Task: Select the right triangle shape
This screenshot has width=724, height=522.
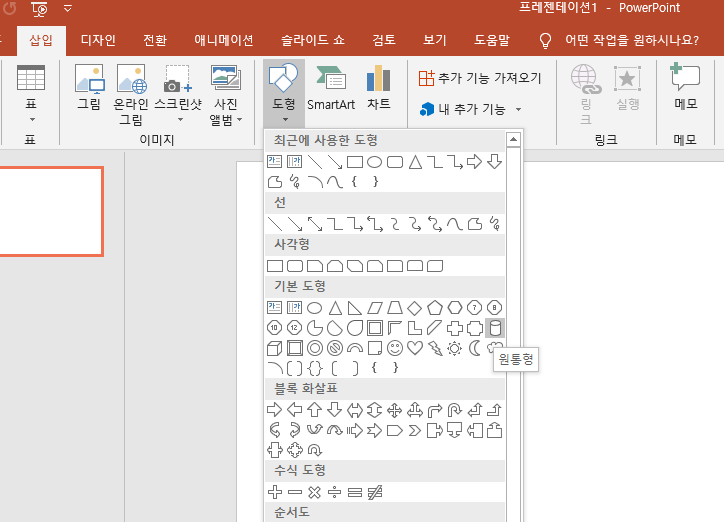Action: pyautogui.click(x=355, y=308)
